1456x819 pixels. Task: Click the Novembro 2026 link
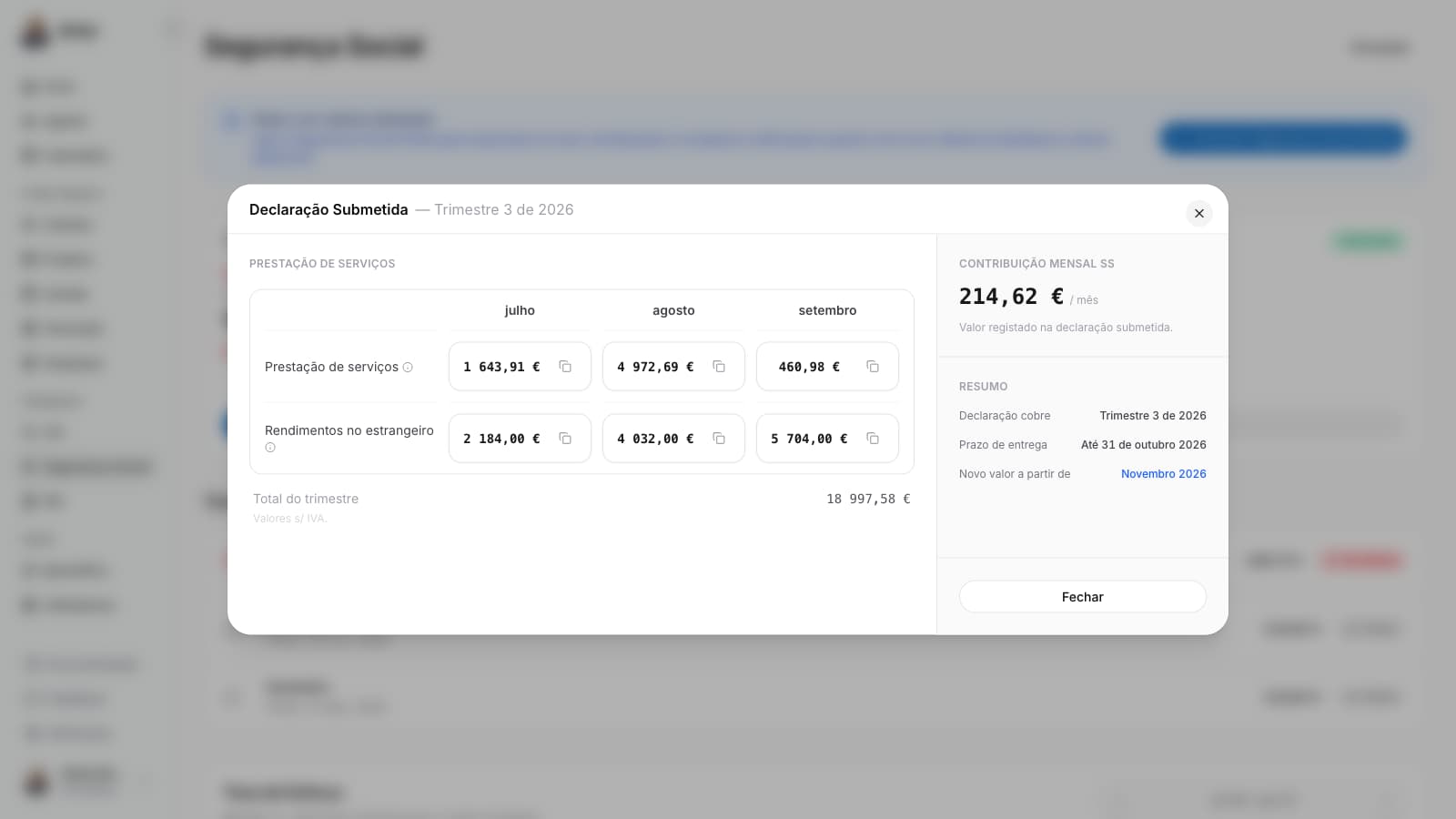pyautogui.click(x=1164, y=474)
